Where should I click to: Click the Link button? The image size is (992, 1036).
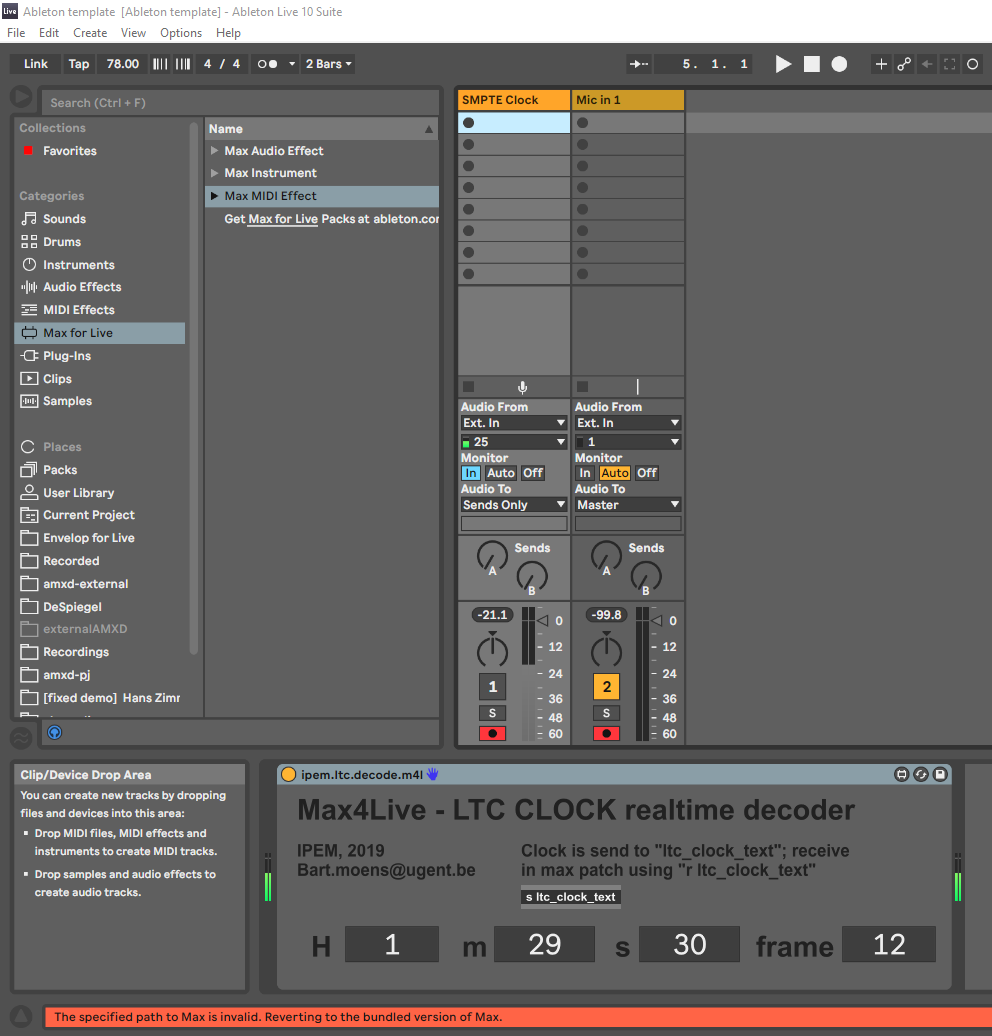pyautogui.click(x=36, y=64)
